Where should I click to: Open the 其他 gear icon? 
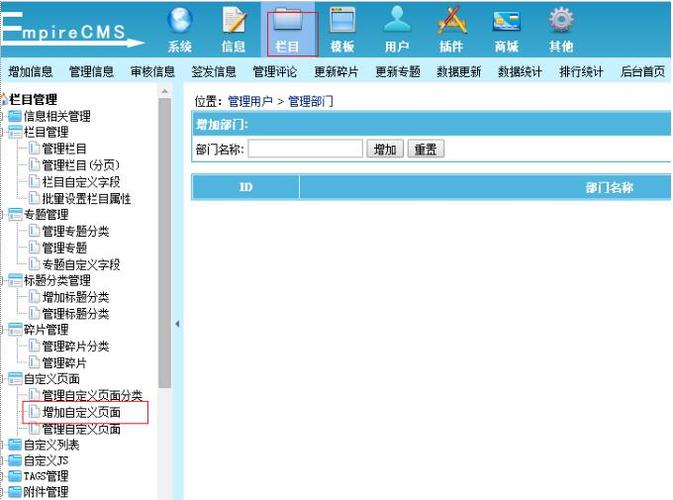click(x=561, y=20)
